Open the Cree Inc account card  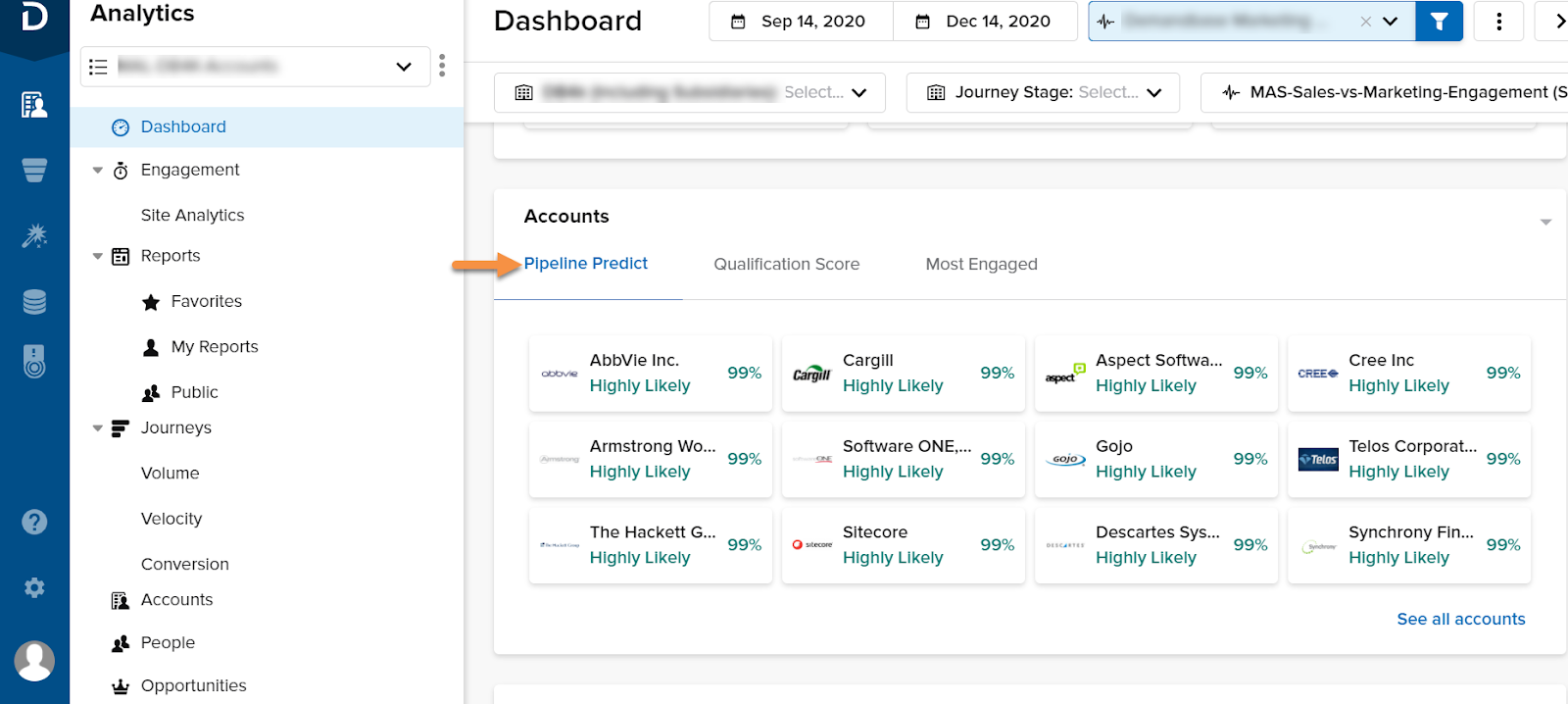[x=1409, y=374]
